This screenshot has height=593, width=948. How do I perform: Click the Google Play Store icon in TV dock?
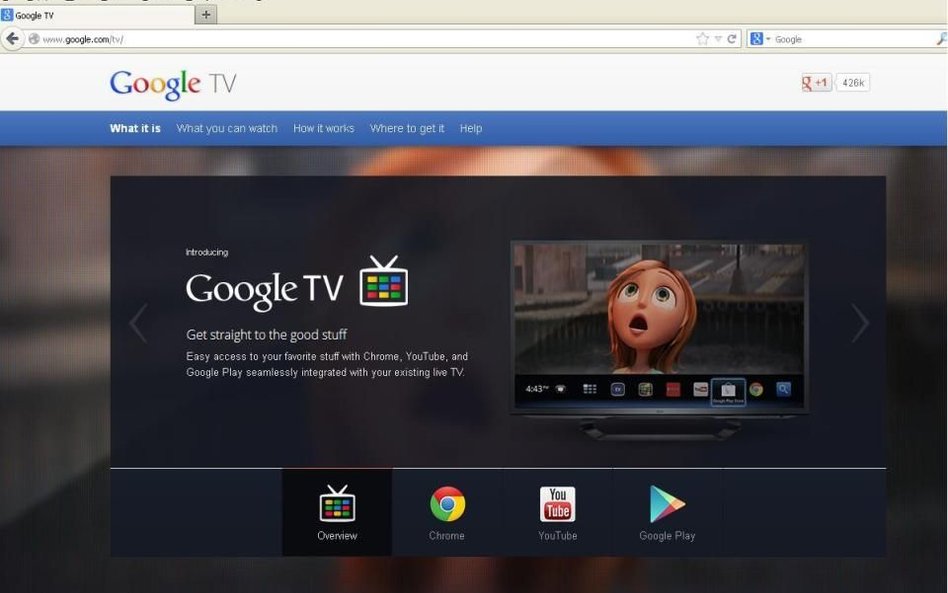tap(728, 391)
